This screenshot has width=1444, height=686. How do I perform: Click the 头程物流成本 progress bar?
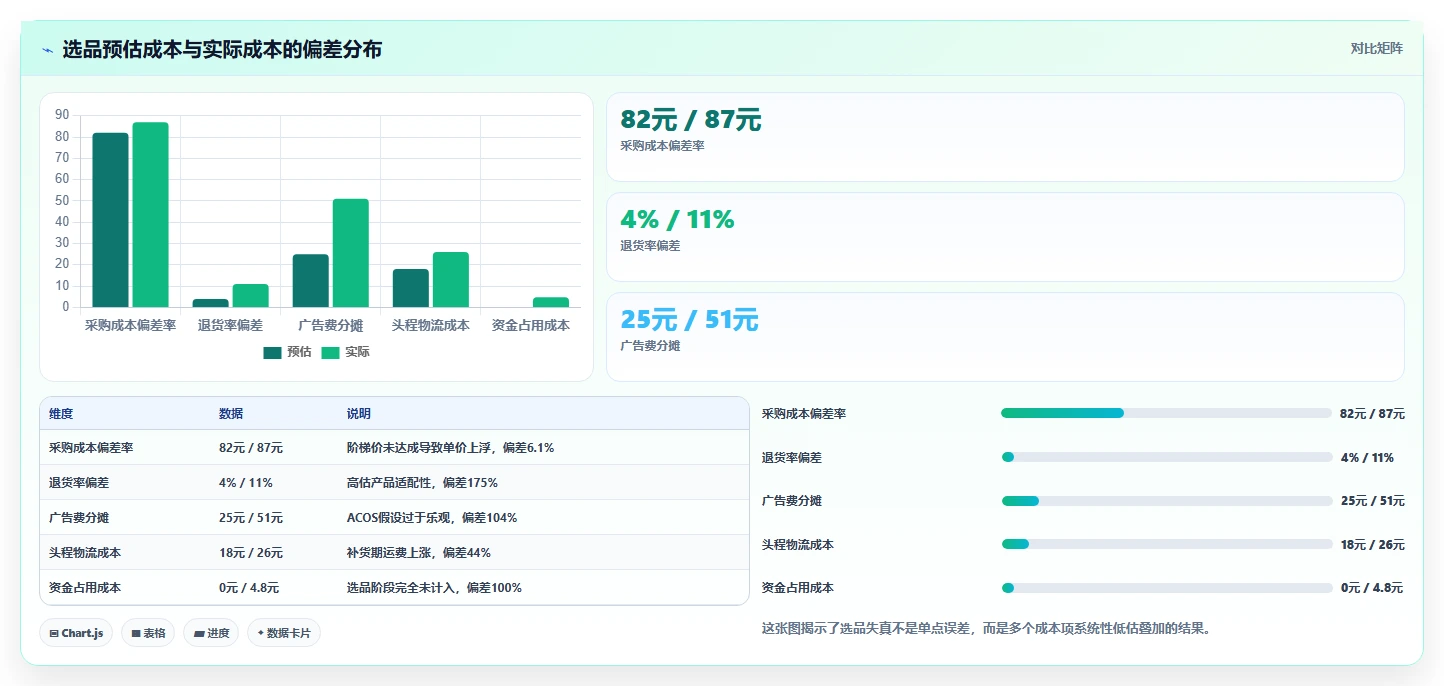[x=1166, y=544]
